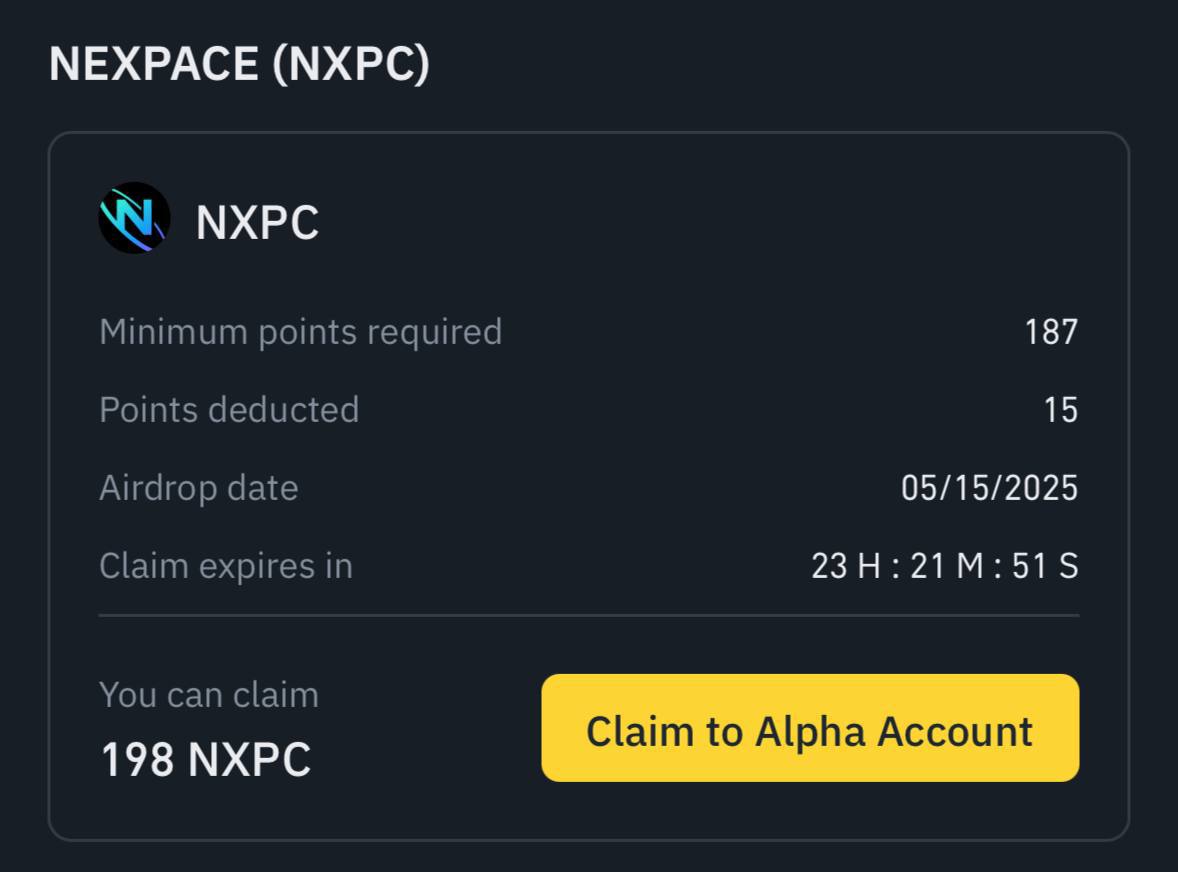Select the 198 NXPC claim amount
Screen dimensions: 1178x872
205,759
